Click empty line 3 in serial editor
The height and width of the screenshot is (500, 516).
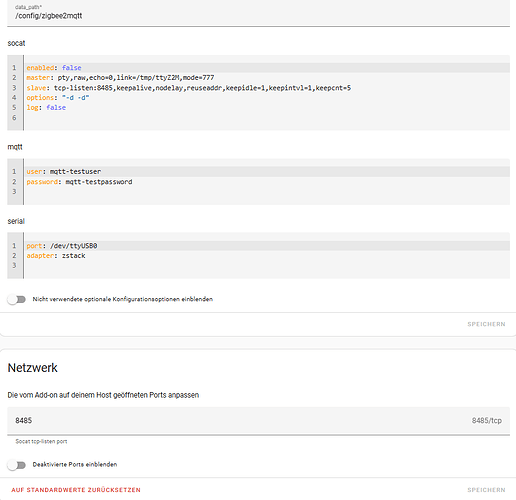(x=267, y=266)
